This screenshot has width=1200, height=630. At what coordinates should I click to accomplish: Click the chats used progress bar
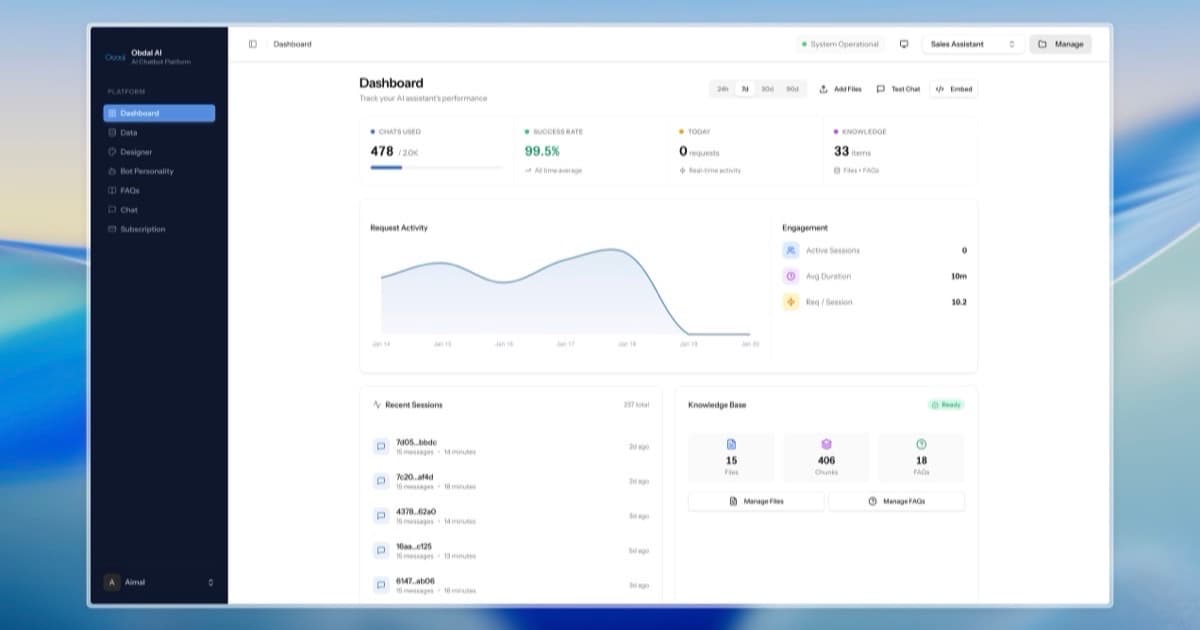437,168
